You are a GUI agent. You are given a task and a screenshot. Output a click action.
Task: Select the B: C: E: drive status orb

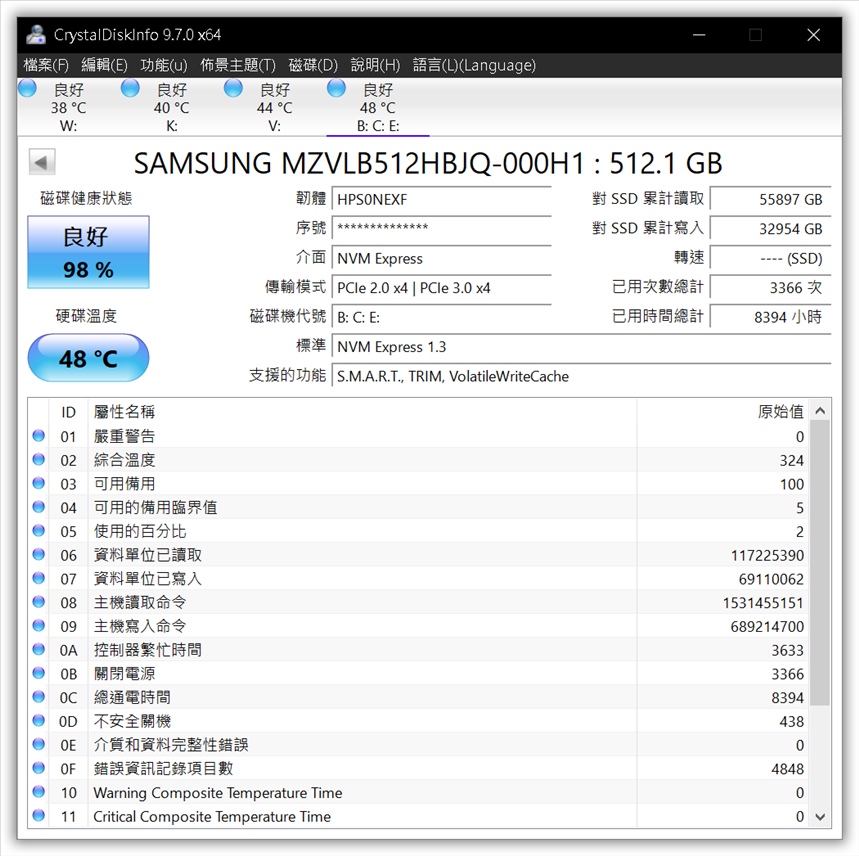tap(336, 88)
